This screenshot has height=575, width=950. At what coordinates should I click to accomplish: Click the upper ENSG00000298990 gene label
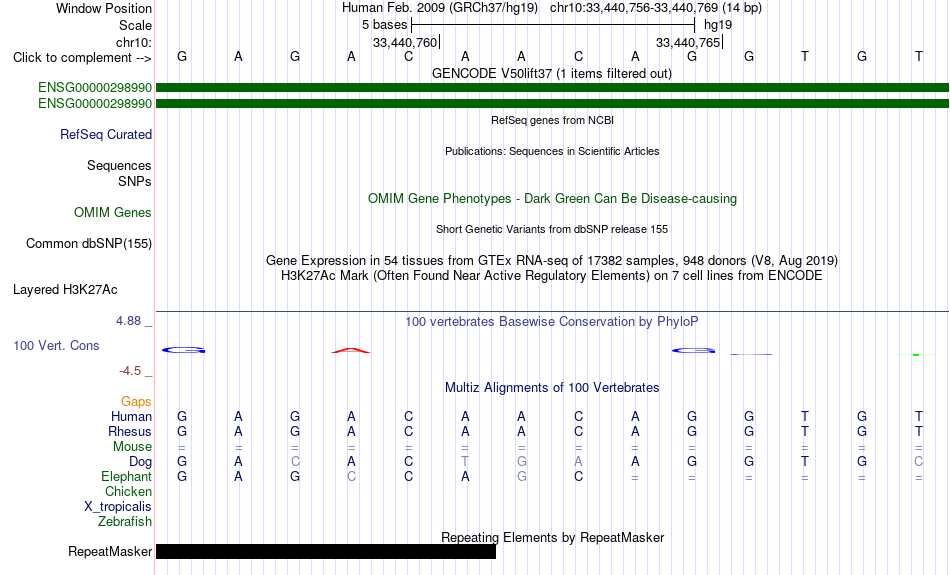(95, 88)
